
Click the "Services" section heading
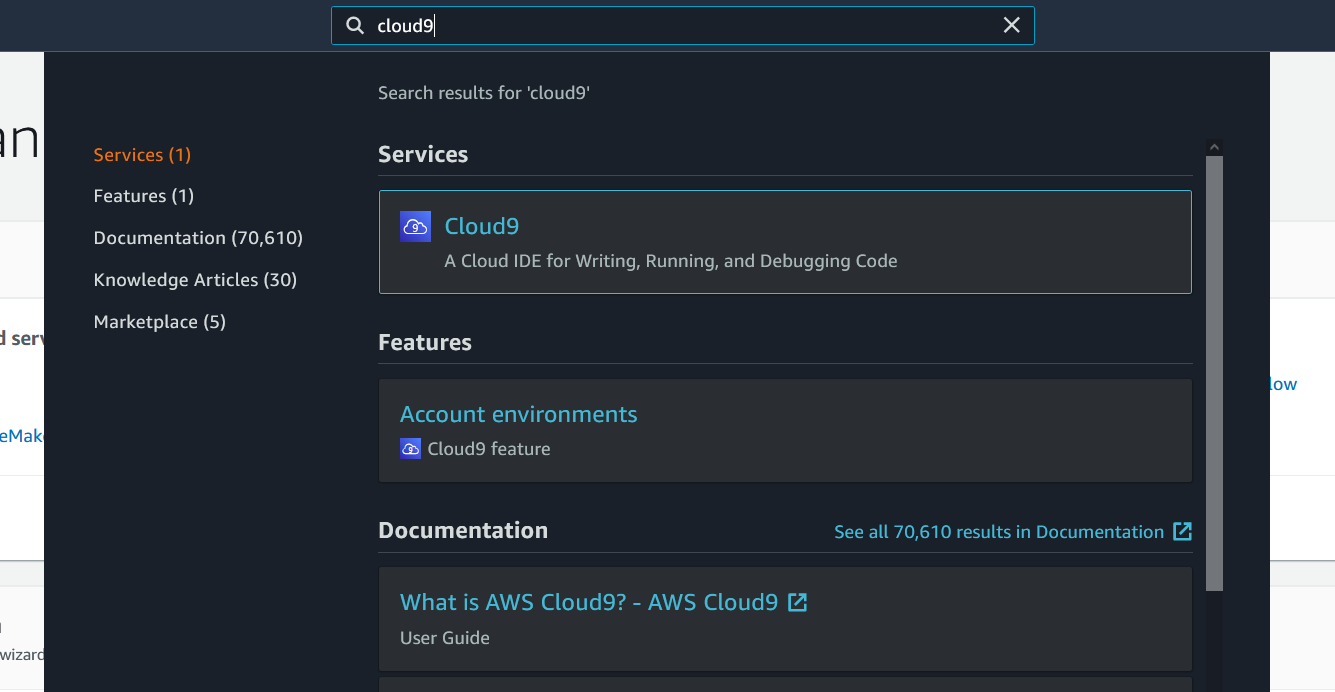[x=423, y=155]
